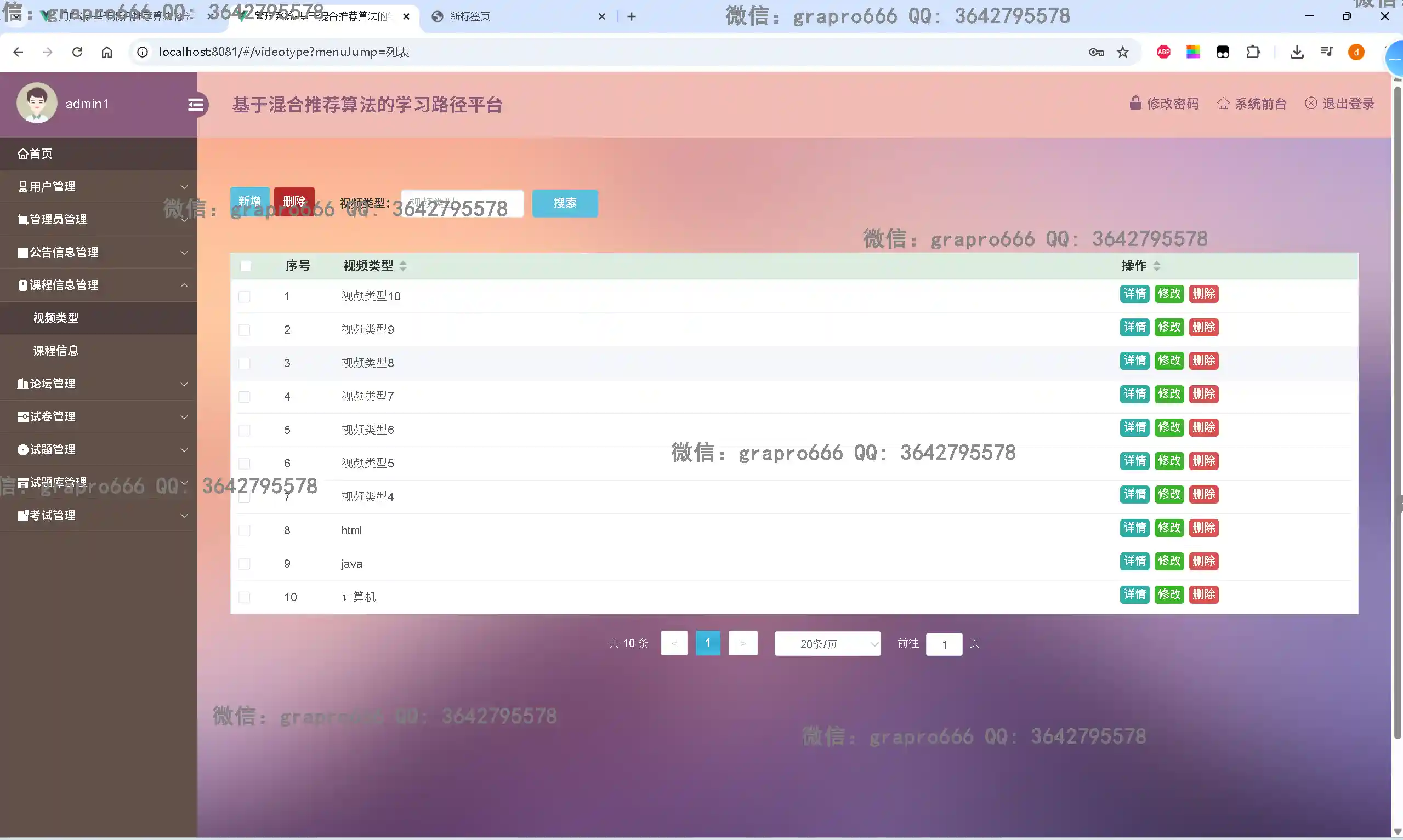
Task: Bookmark page with star icon
Action: pos(1122,52)
